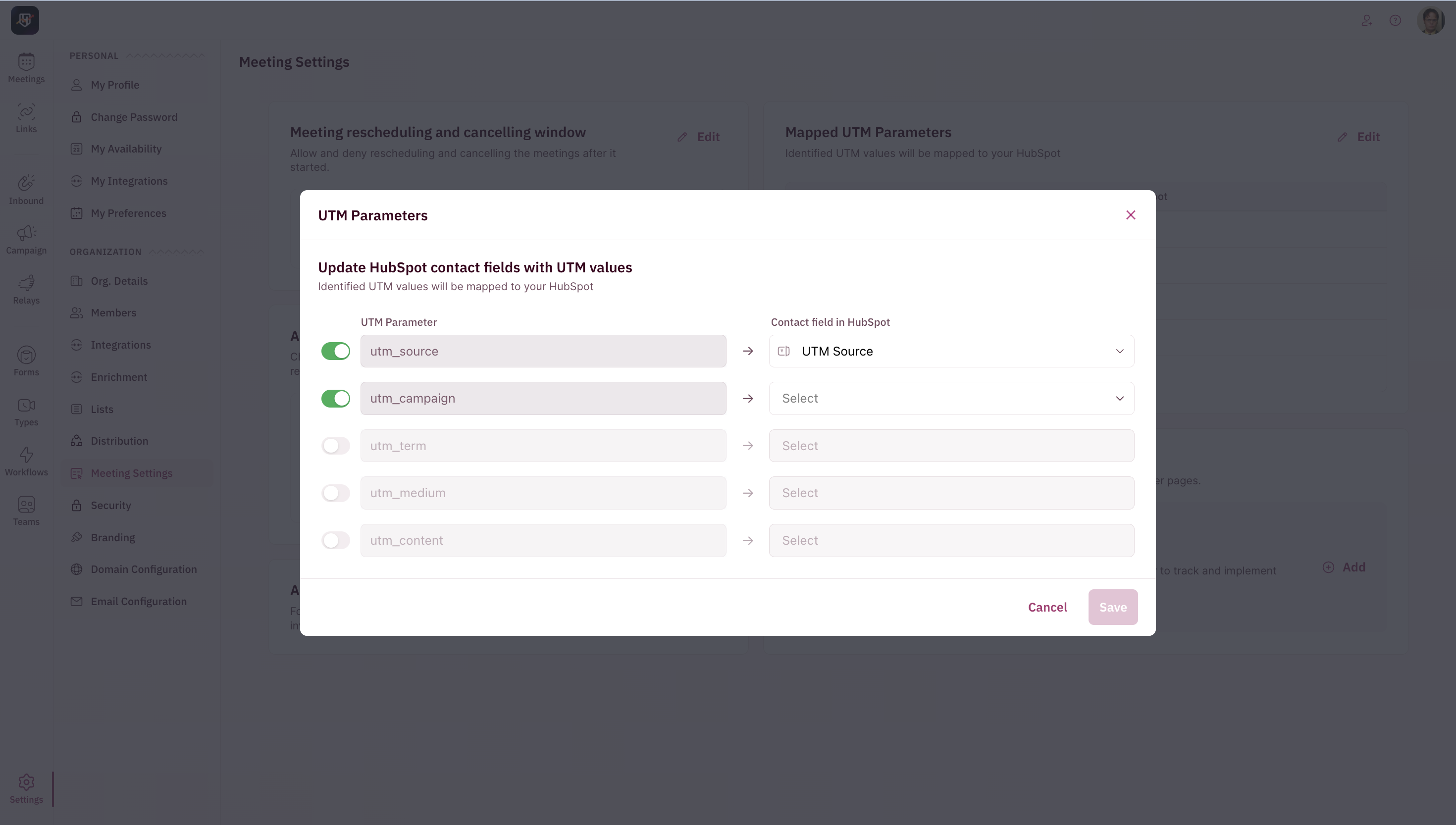1456x825 pixels.
Task: Click the Cancel button
Action: coord(1047,608)
